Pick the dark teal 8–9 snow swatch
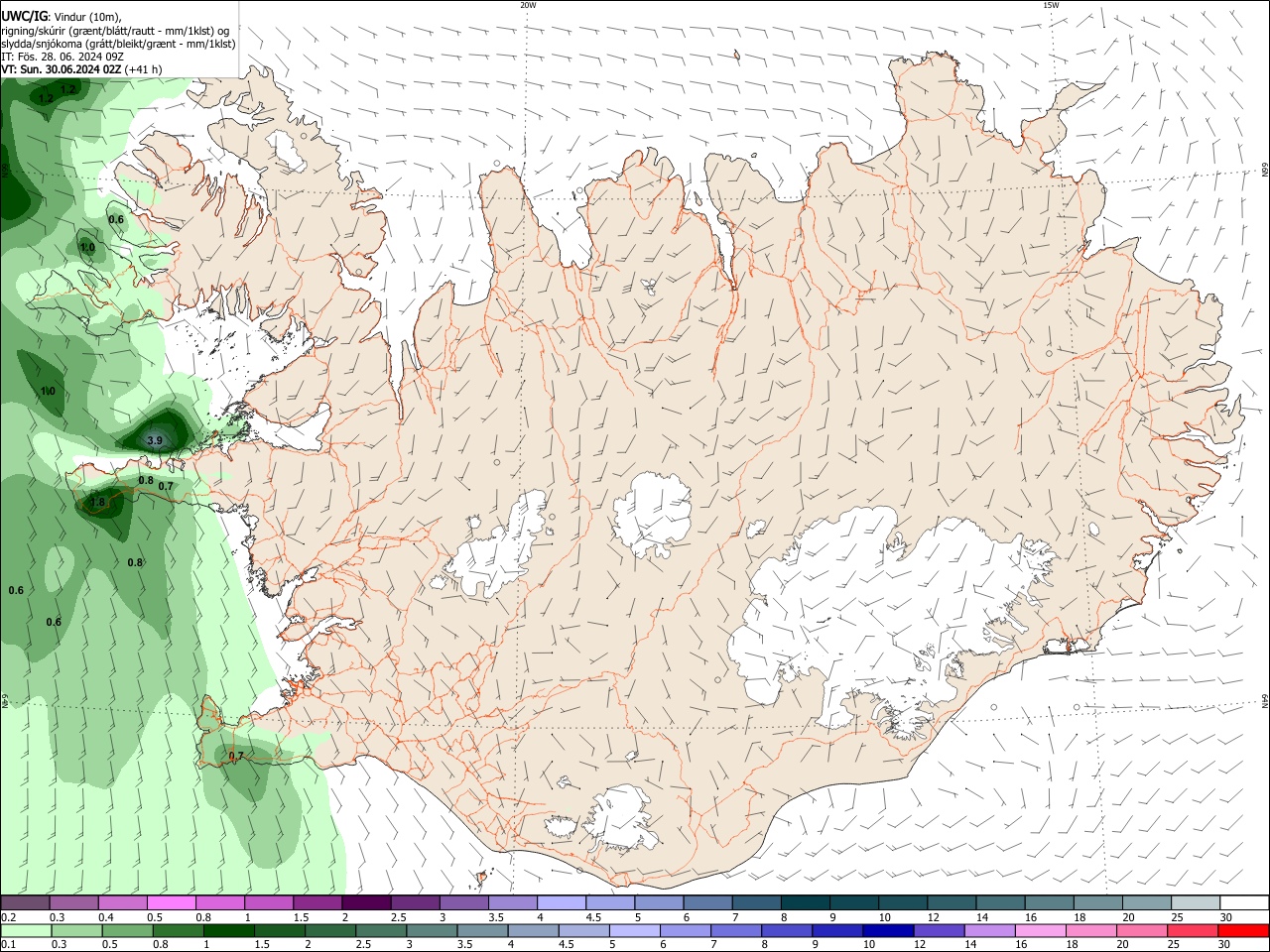 [x=806, y=903]
